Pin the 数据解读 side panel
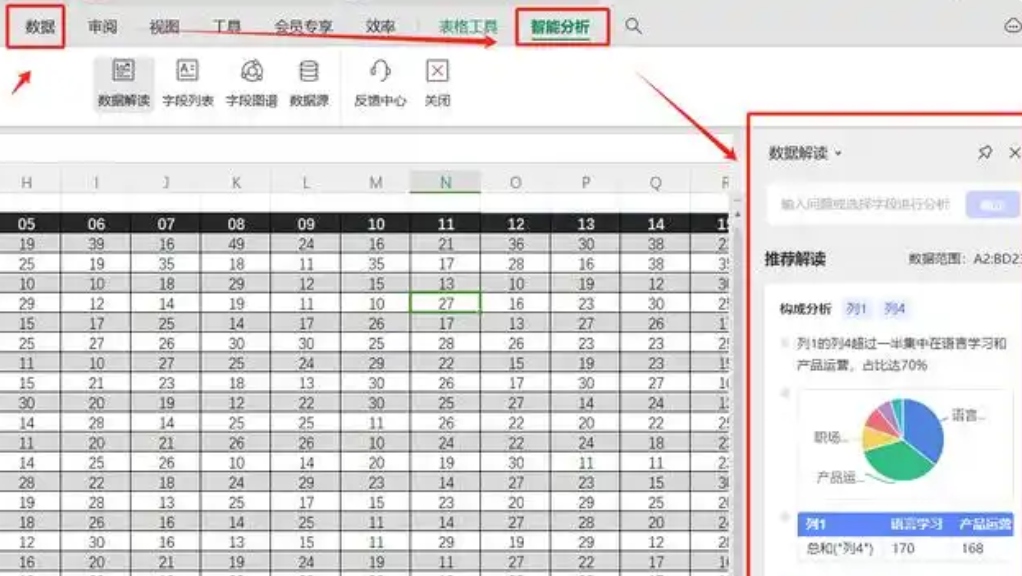This screenshot has height=576, width=1022. point(985,153)
